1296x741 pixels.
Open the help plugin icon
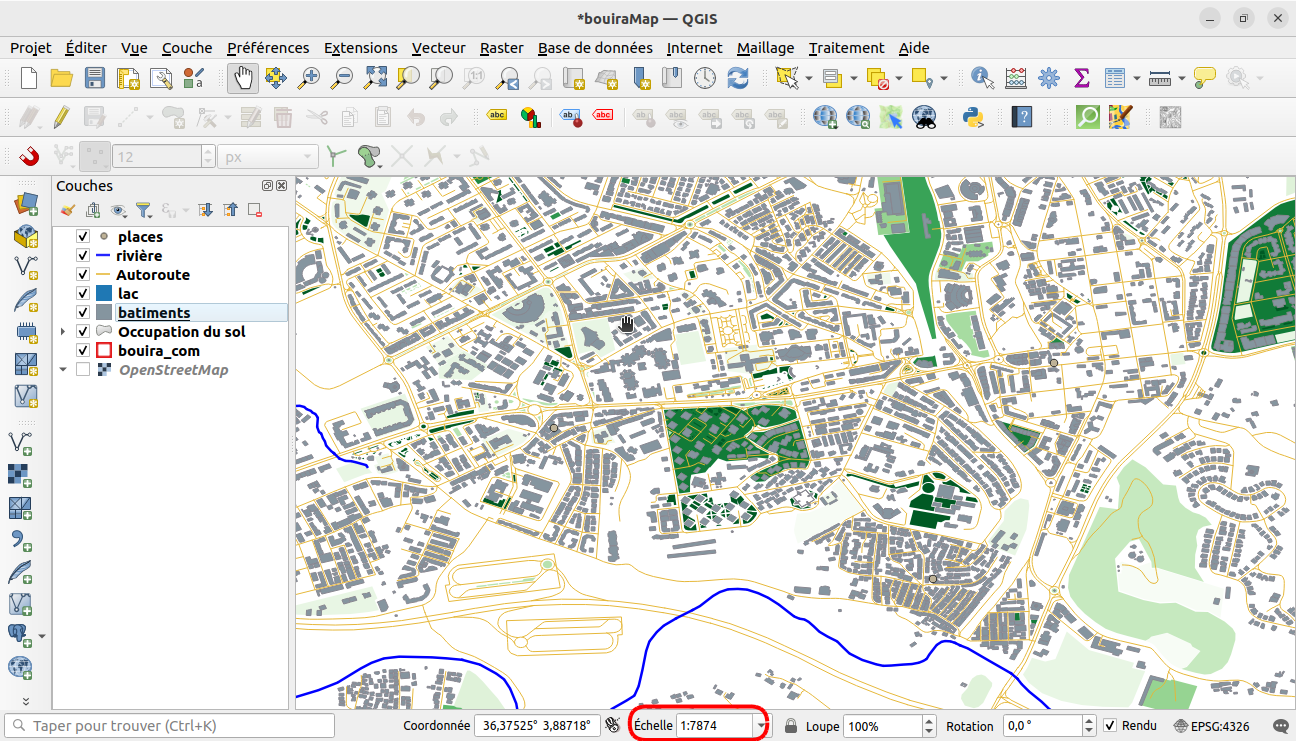1021,117
